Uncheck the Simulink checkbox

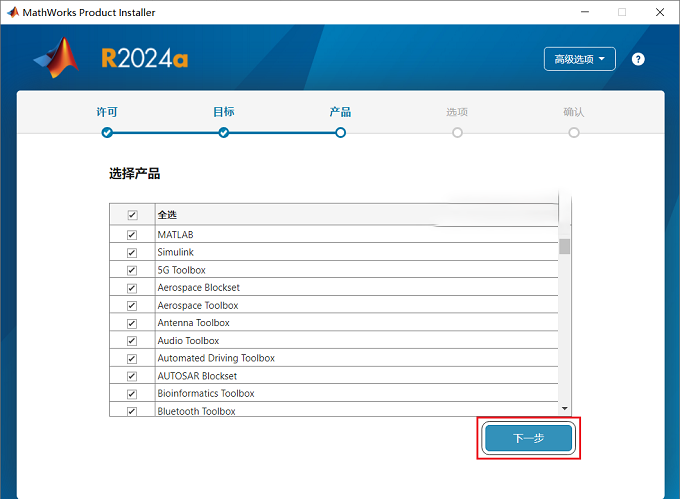(132, 252)
